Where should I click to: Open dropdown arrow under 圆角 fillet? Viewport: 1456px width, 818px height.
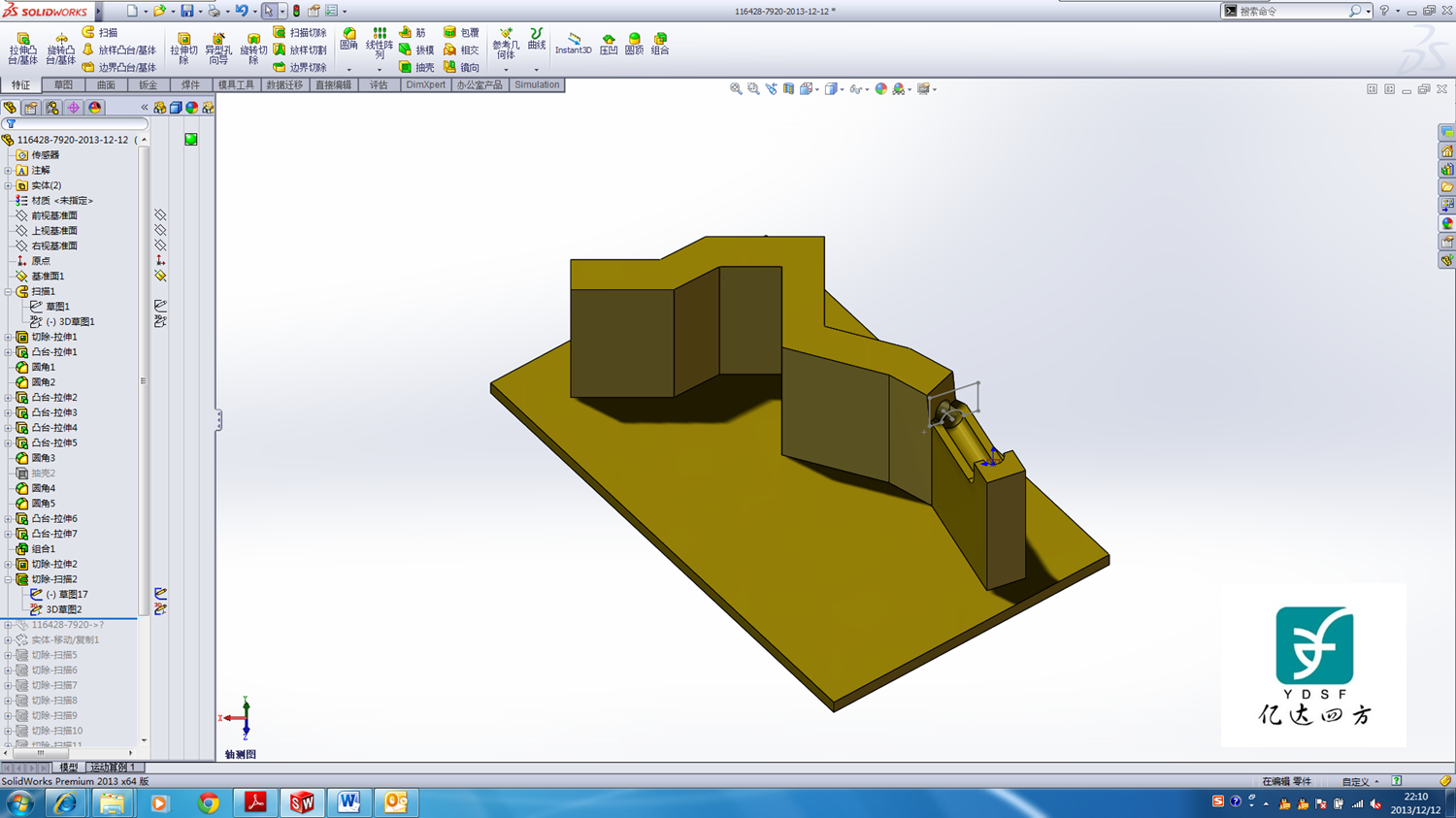click(x=348, y=70)
